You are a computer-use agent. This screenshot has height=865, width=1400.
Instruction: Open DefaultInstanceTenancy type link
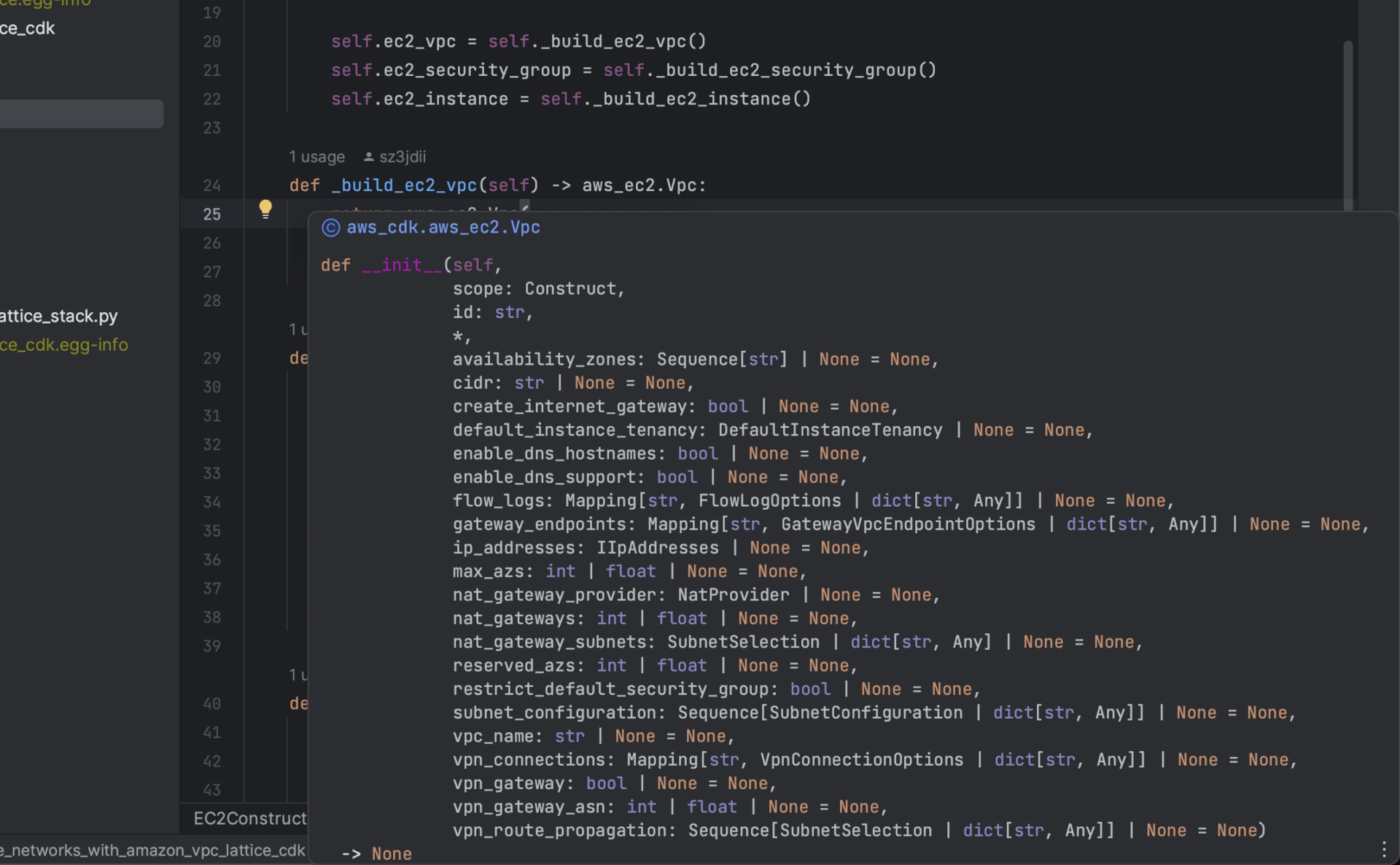[x=830, y=430]
